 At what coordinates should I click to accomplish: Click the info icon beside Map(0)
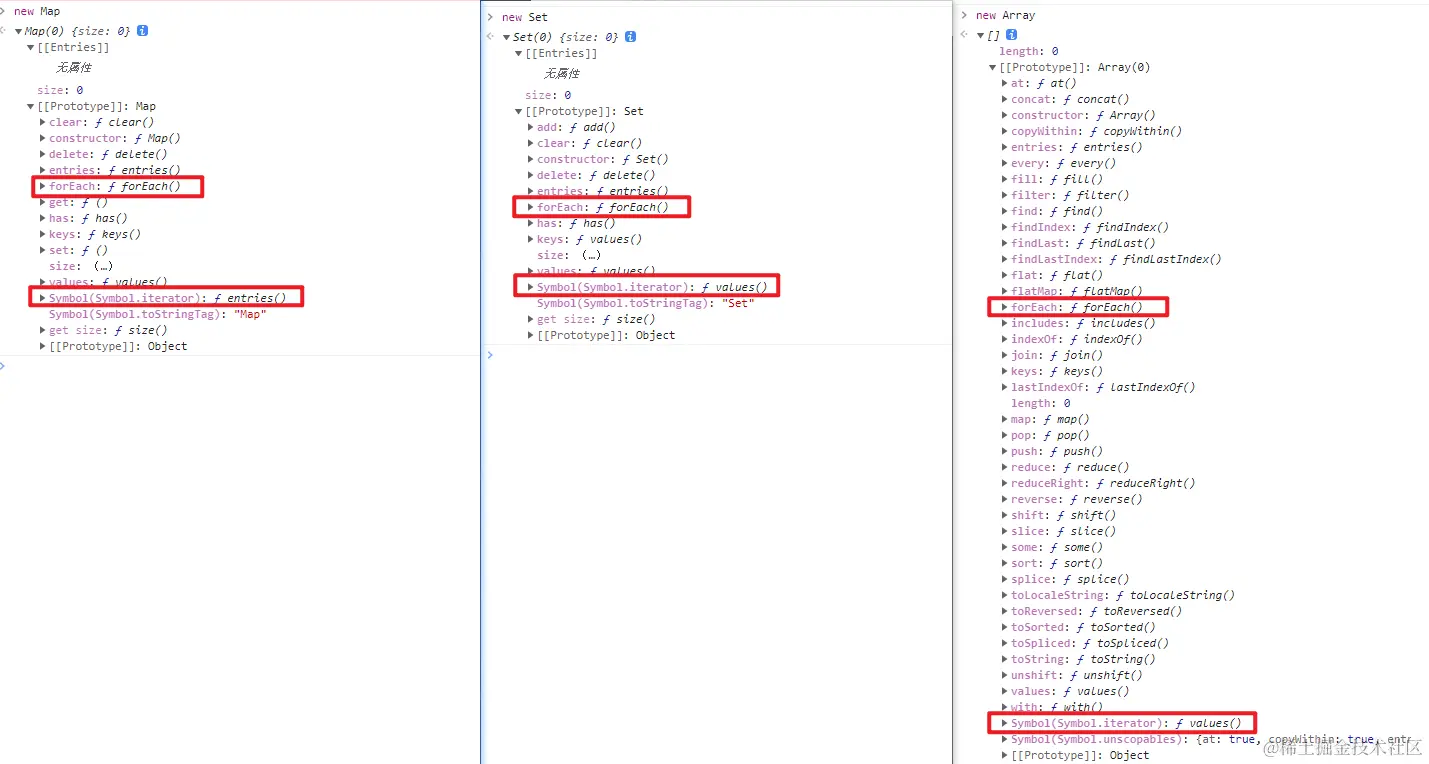coord(142,31)
